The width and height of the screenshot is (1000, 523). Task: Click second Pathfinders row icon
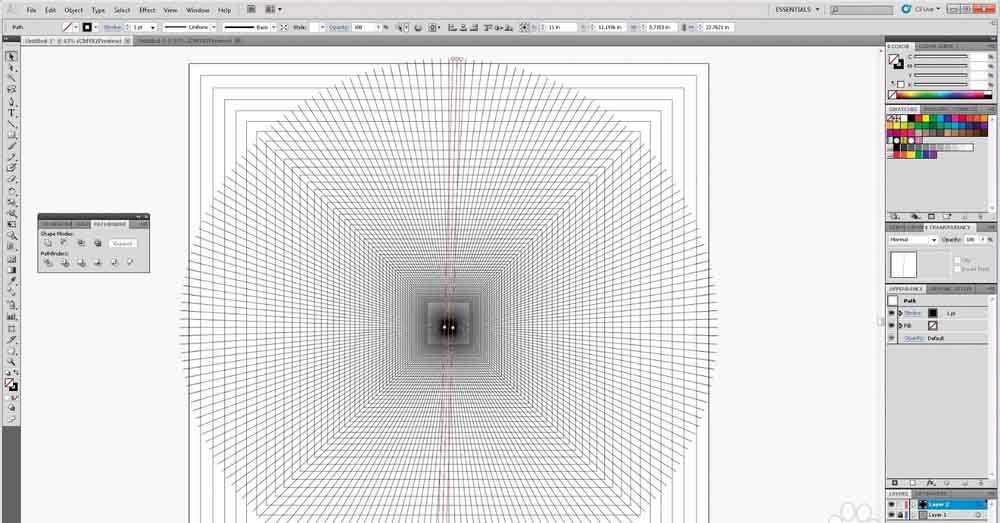64,262
